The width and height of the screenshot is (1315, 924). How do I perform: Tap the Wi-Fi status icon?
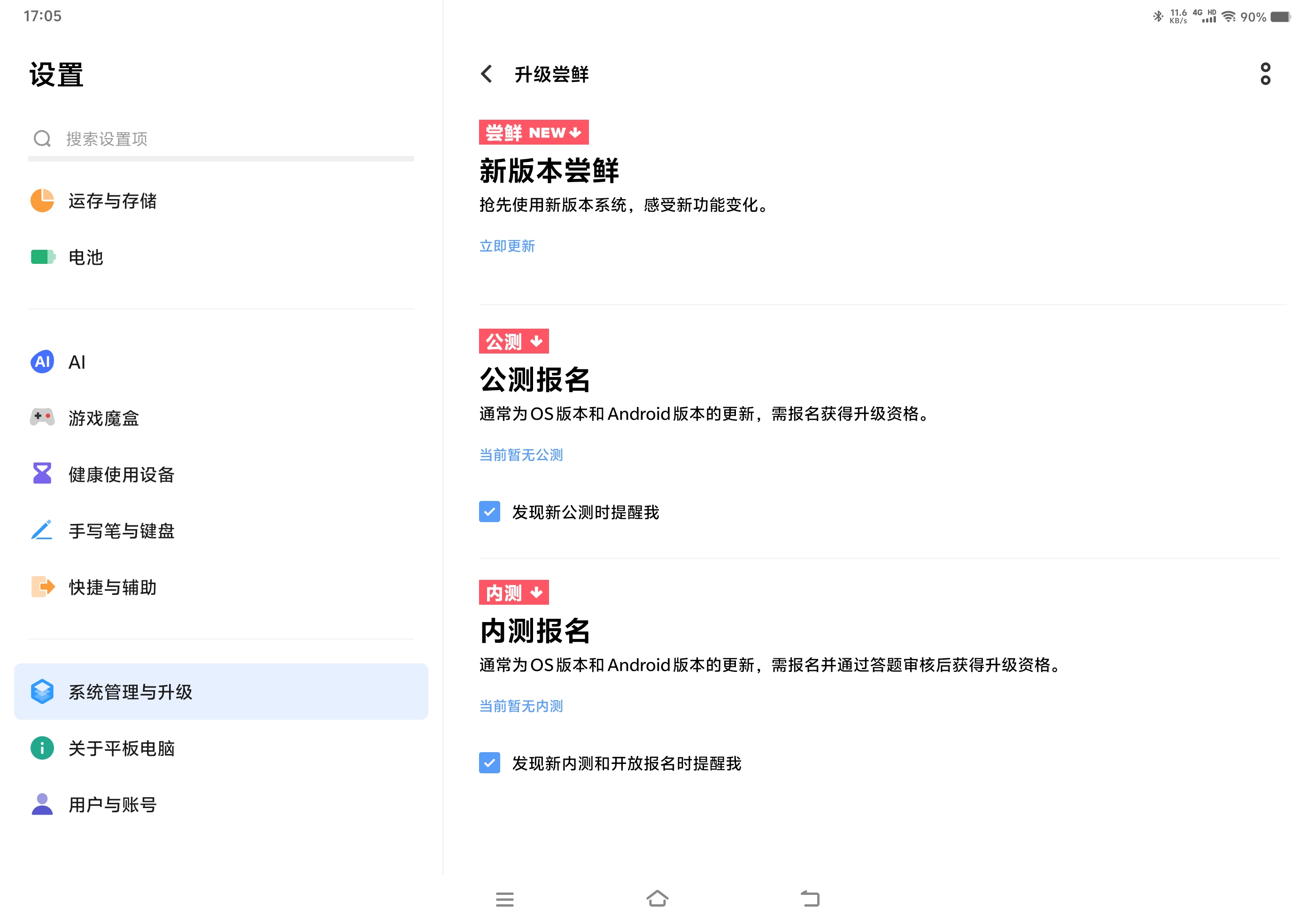[1229, 16]
